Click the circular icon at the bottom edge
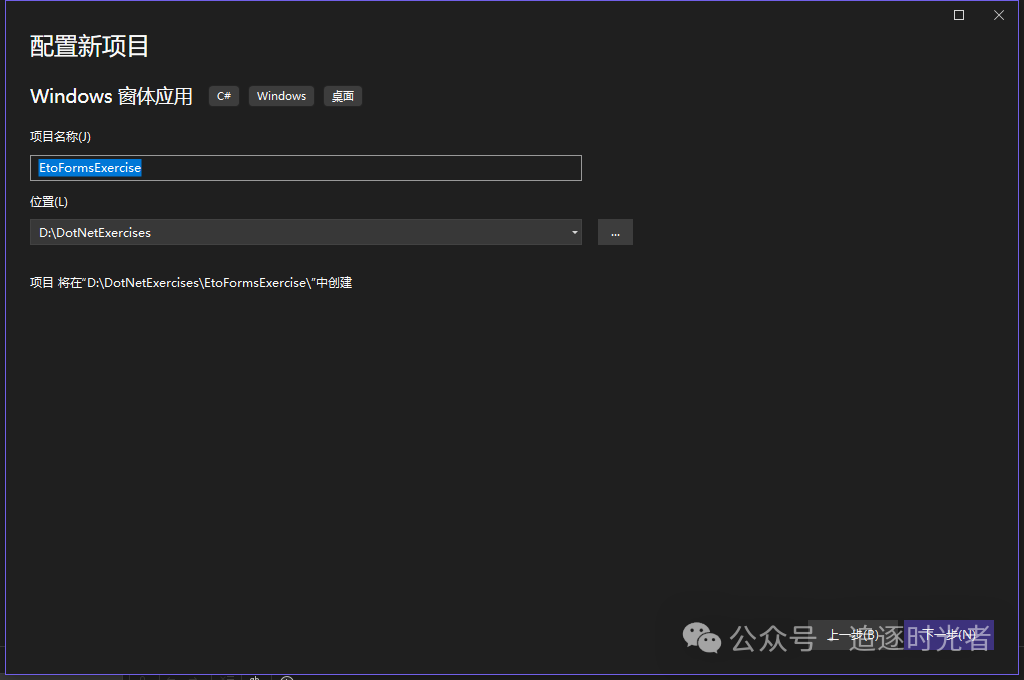The height and width of the screenshot is (680, 1024). tap(286, 678)
